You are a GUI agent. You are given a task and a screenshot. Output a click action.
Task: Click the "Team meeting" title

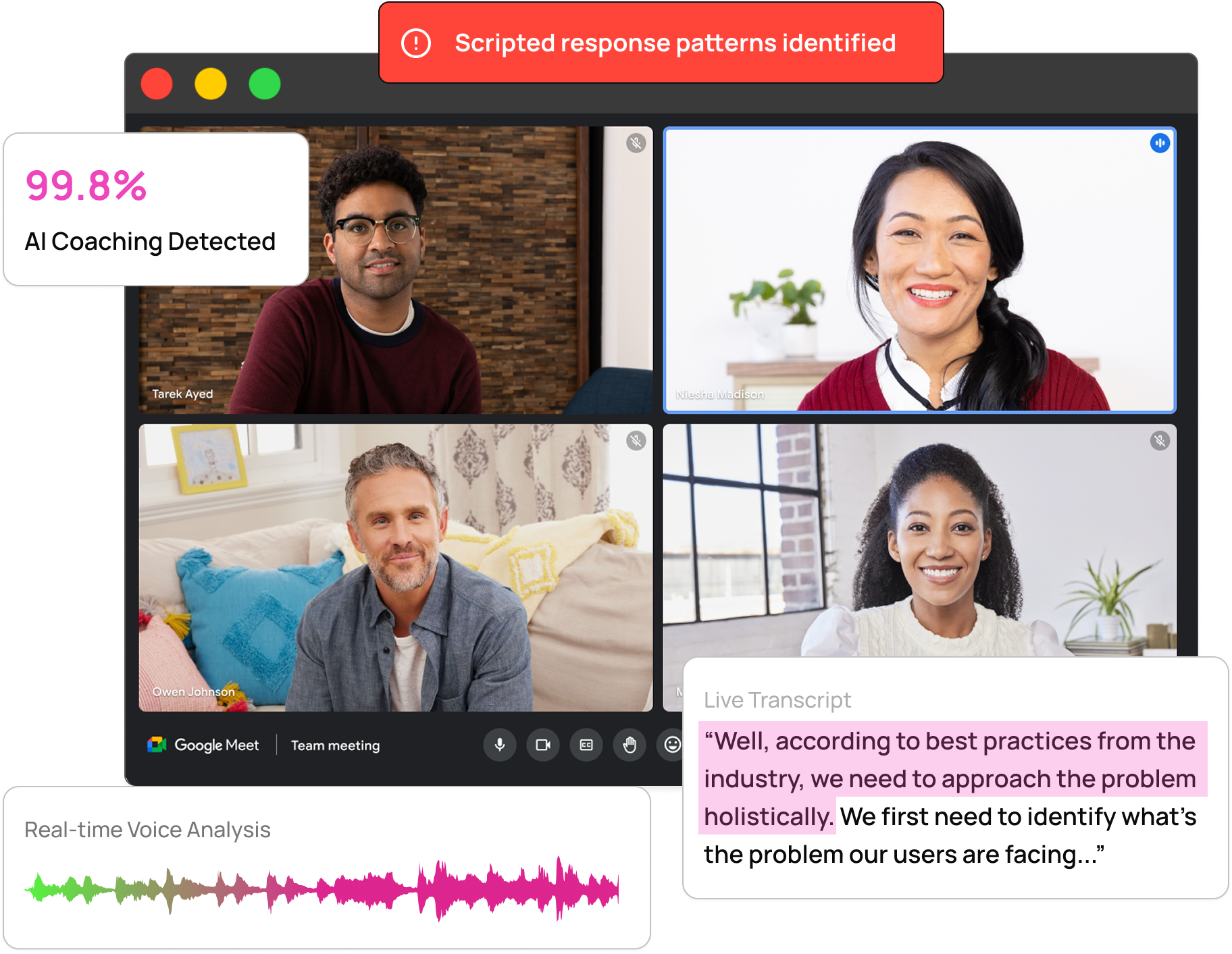pyautogui.click(x=335, y=745)
